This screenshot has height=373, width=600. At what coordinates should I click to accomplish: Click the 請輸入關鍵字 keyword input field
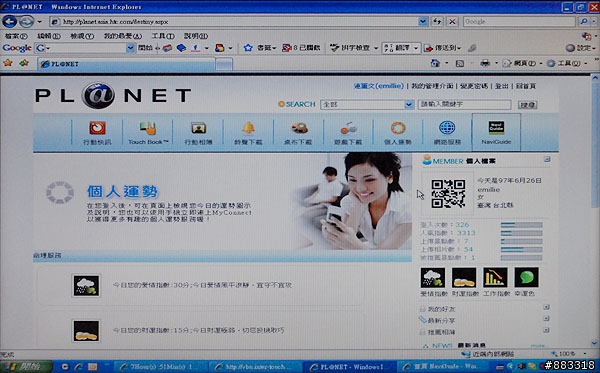tap(464, 104)
